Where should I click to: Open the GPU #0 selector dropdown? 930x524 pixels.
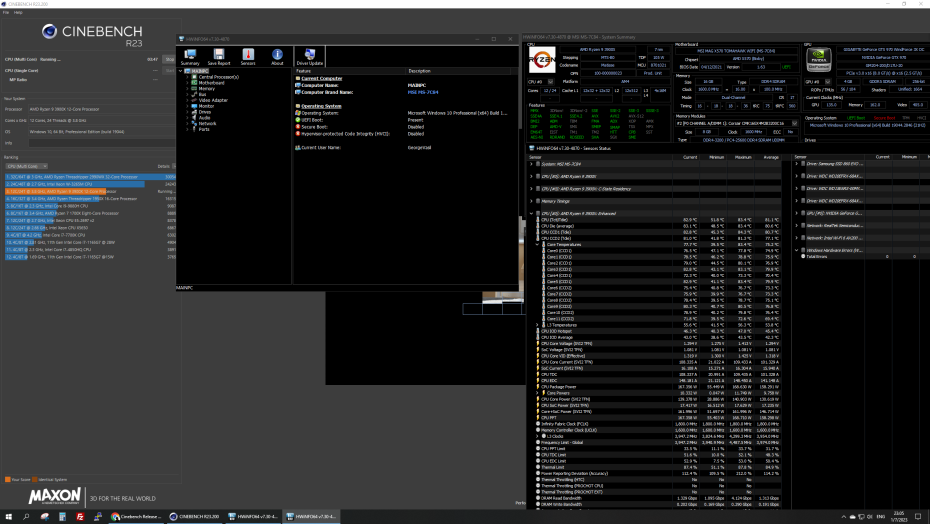827,82
